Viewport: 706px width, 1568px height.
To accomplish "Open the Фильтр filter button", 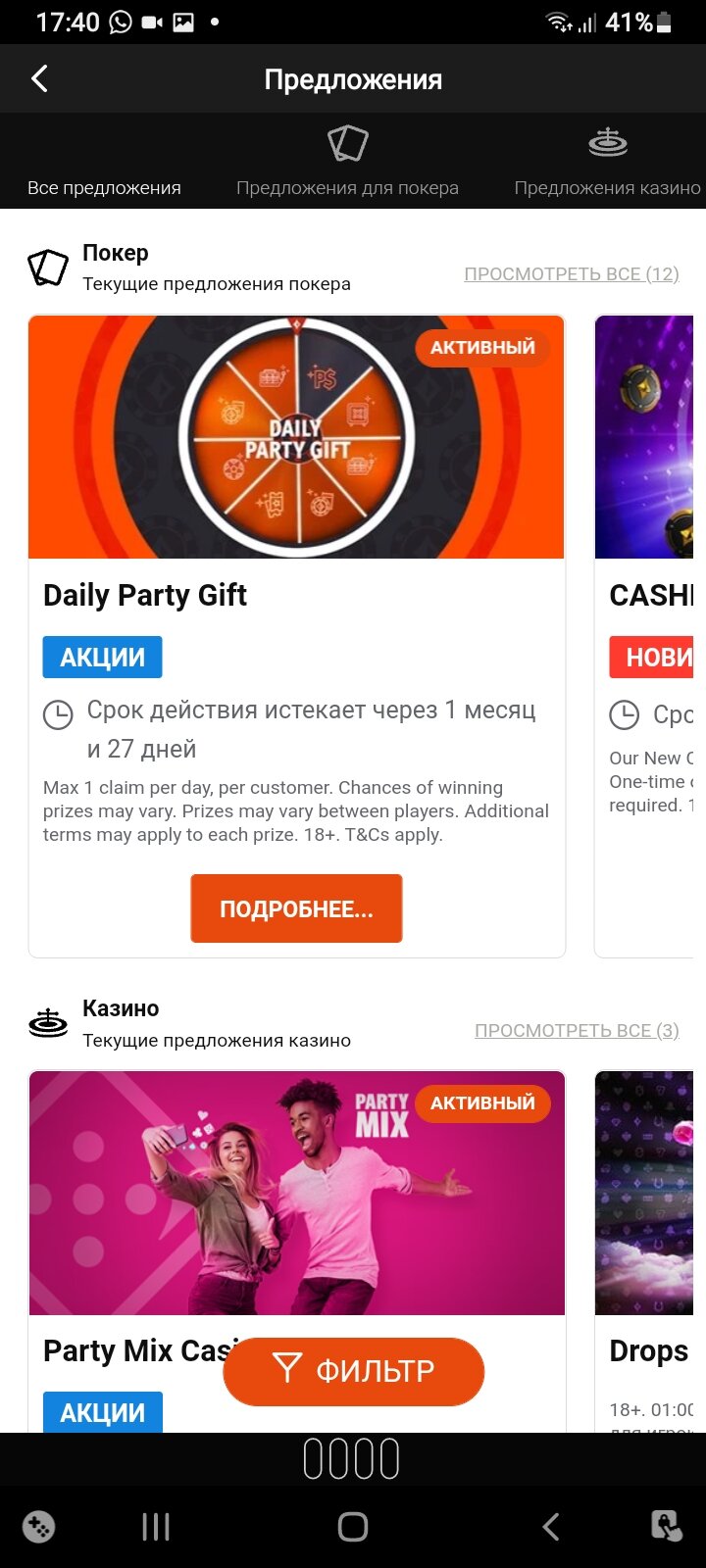I will pos(354,1370).
